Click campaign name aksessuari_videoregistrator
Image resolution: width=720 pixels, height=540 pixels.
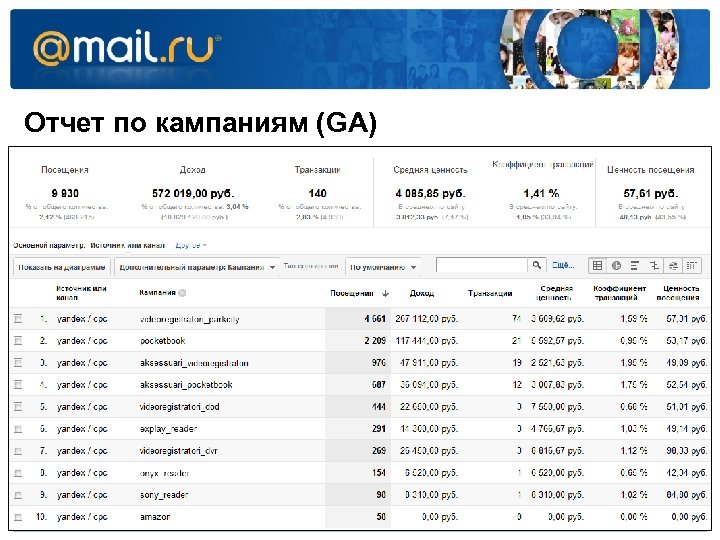(194, 363)
